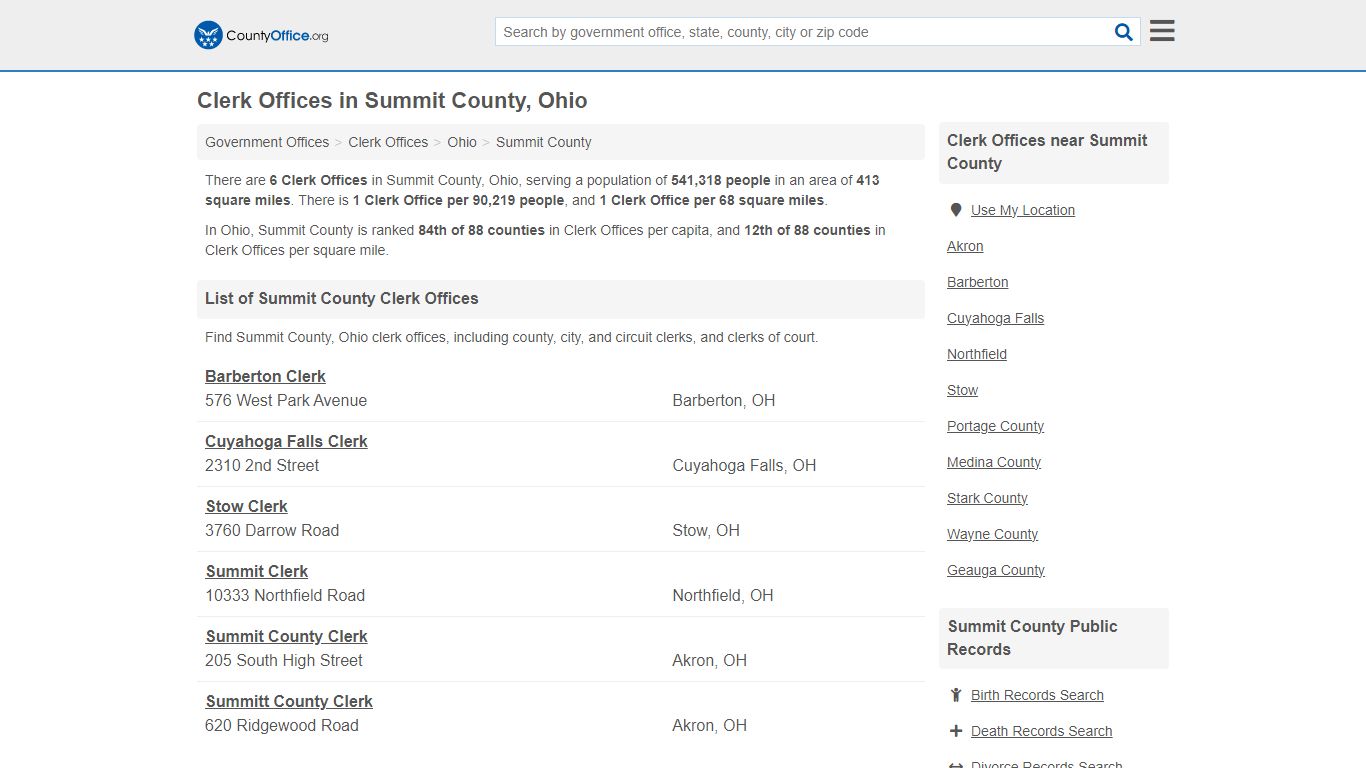This screenshot has height=768, width=1366.
Task: Click address 205 South High Street
Action: 284,660
